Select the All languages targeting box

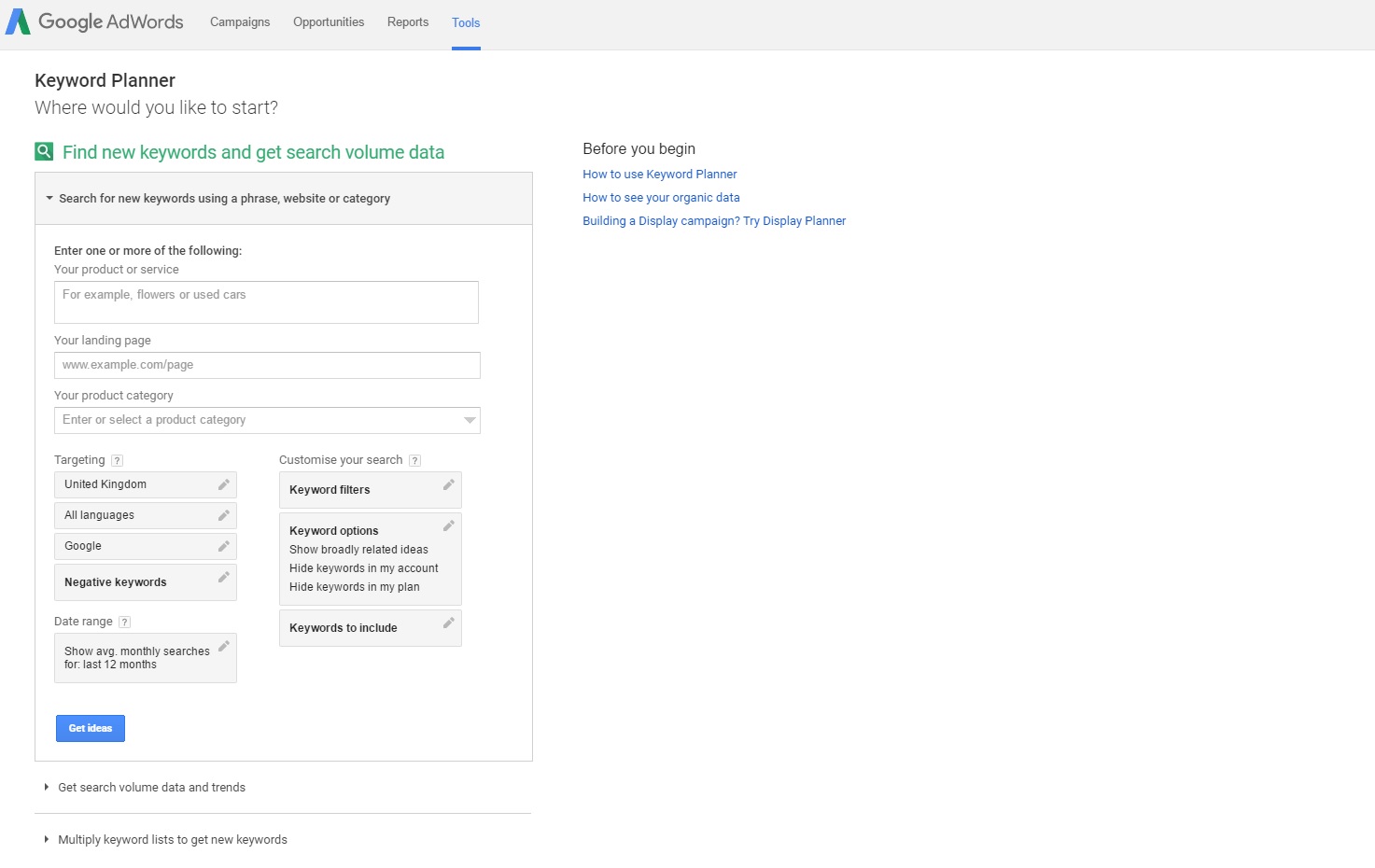click(146, 515)
